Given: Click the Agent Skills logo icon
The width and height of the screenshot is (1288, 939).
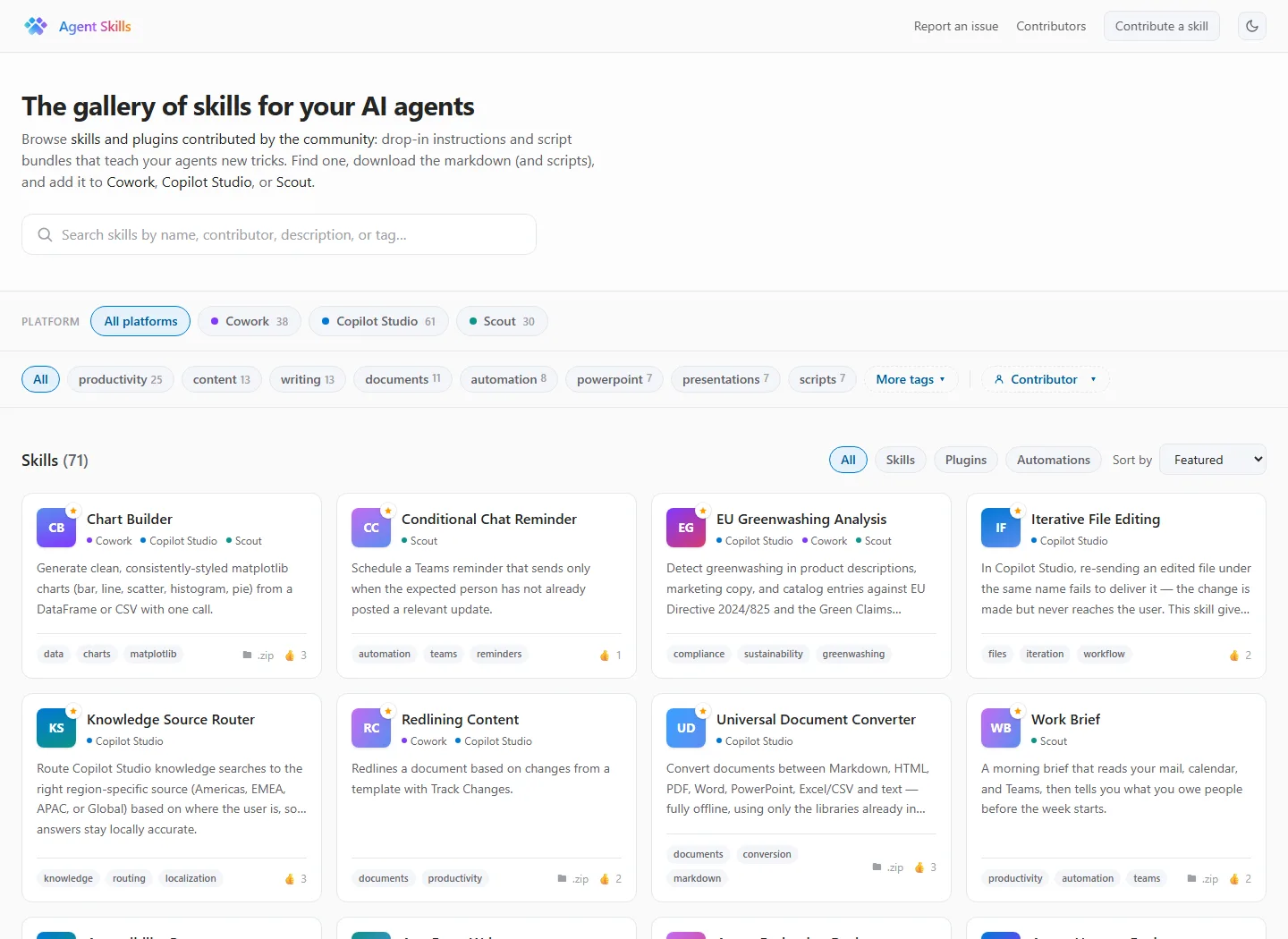Looking at the screenshot, I should 36,26.
